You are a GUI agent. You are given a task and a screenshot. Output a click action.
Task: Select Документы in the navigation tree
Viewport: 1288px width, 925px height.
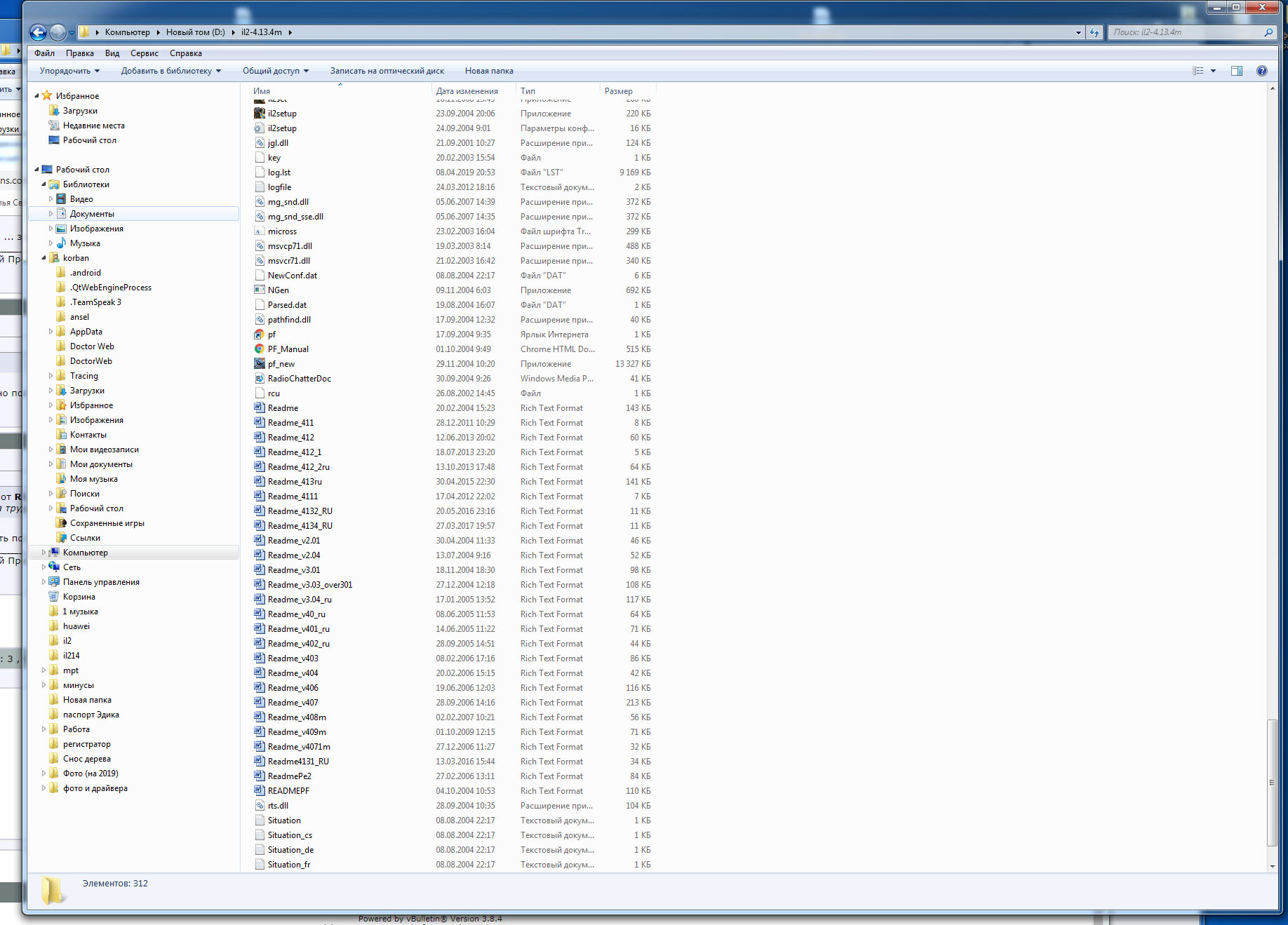[x=92, y=214]
